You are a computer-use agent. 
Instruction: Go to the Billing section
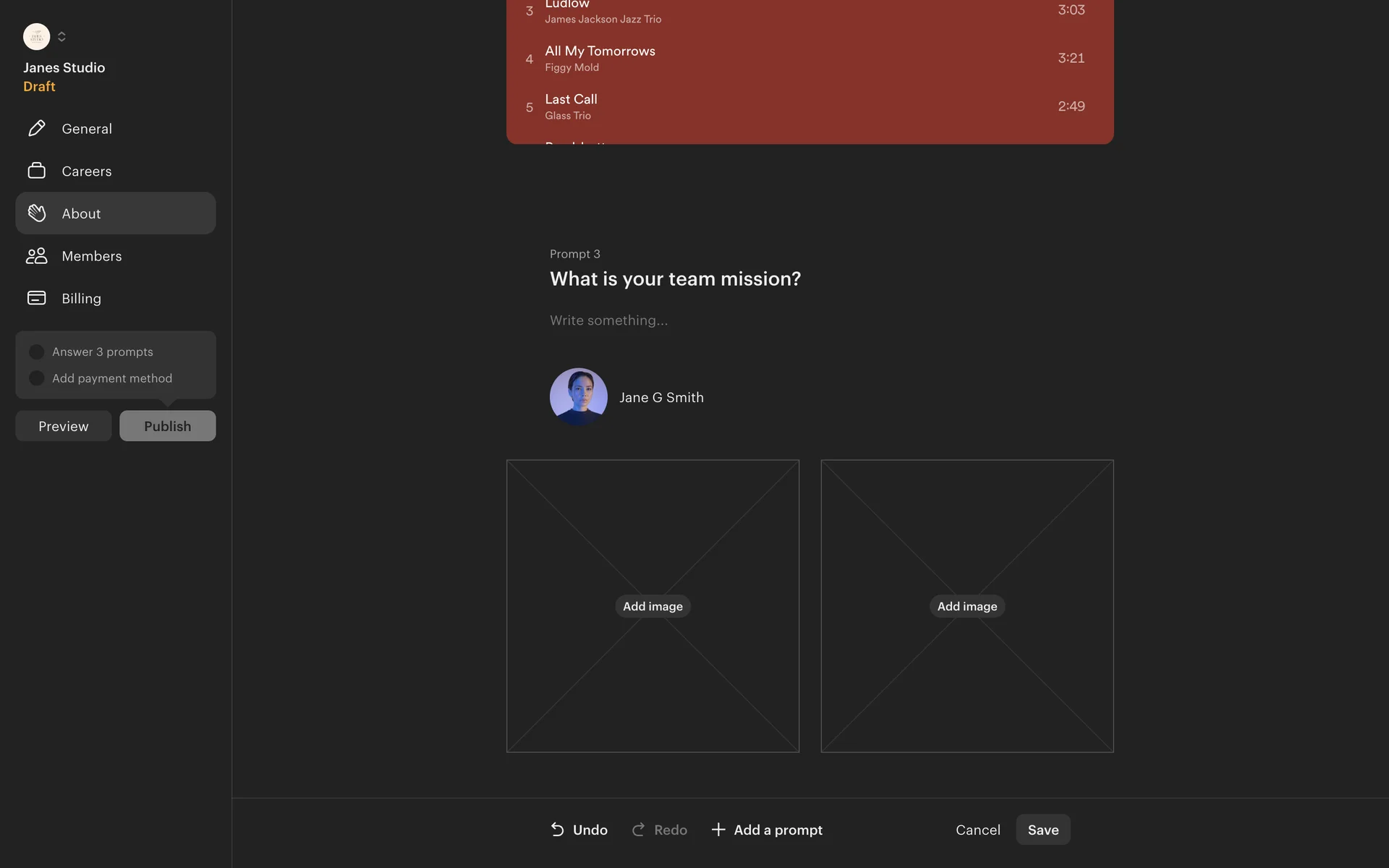[x=82, y=298]
